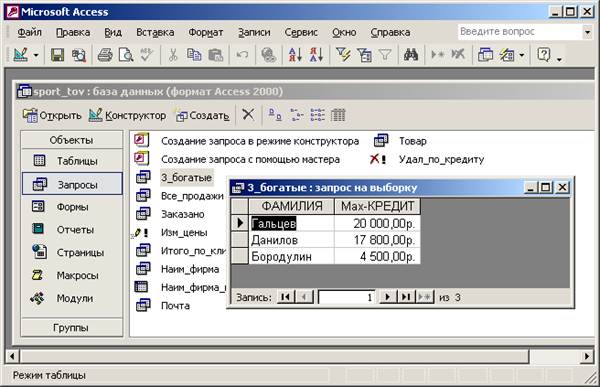Image resolution: width=600 pixels, height=387 pixels.
Task: Click the 'Введите вопрос' help box
Action: coord(520,32)
